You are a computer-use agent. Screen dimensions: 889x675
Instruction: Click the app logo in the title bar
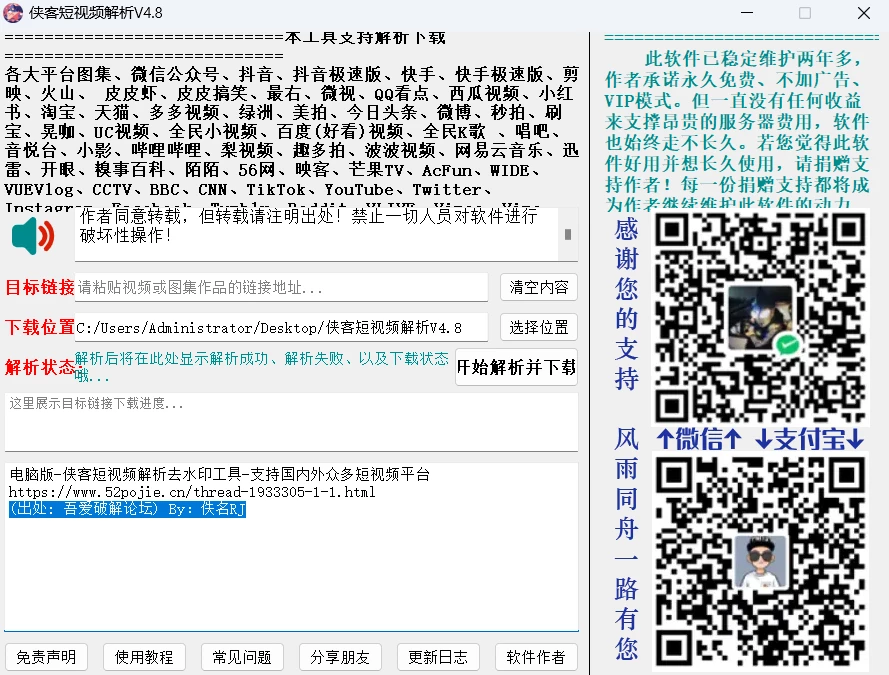(14, 12)
